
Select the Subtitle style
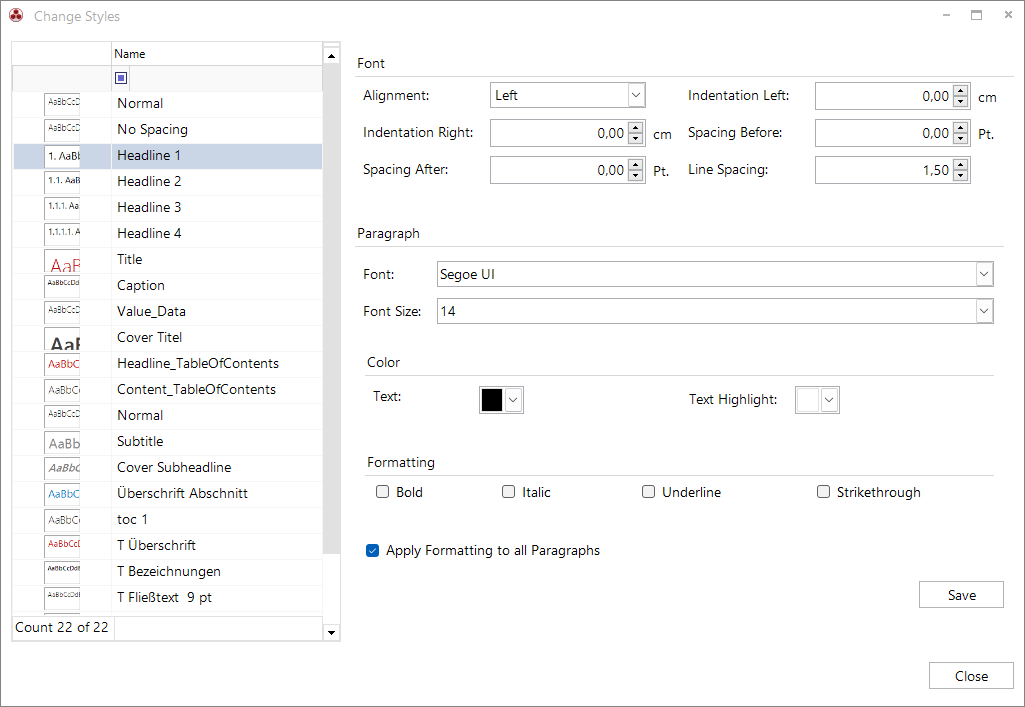click(167, 442)
